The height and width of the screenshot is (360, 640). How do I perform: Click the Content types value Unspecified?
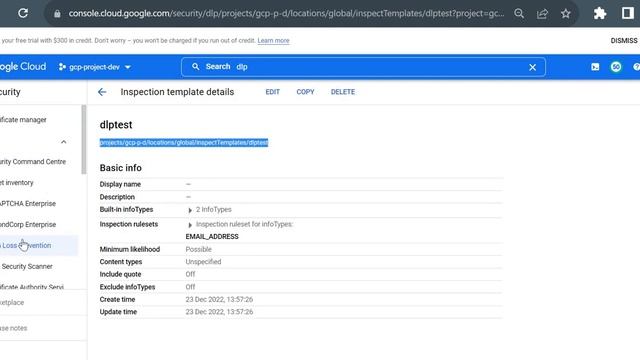203,262
